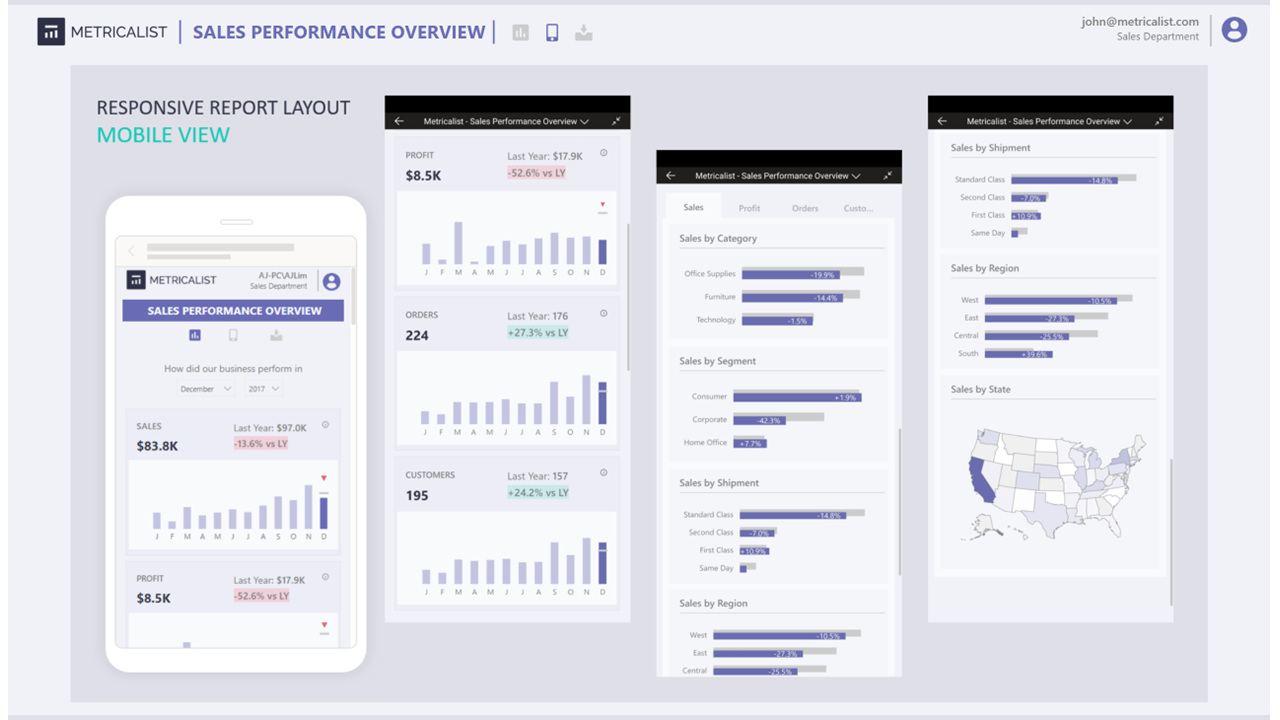
Task: Open the December month dropdown
Action: coord(204,388)
